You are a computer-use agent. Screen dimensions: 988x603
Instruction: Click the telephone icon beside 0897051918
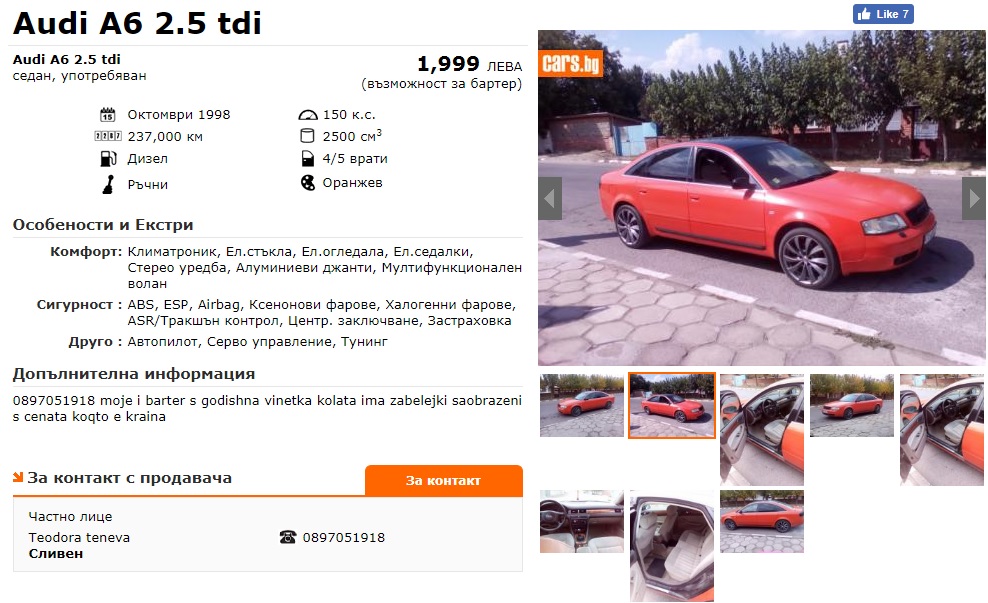click(288, 537)
